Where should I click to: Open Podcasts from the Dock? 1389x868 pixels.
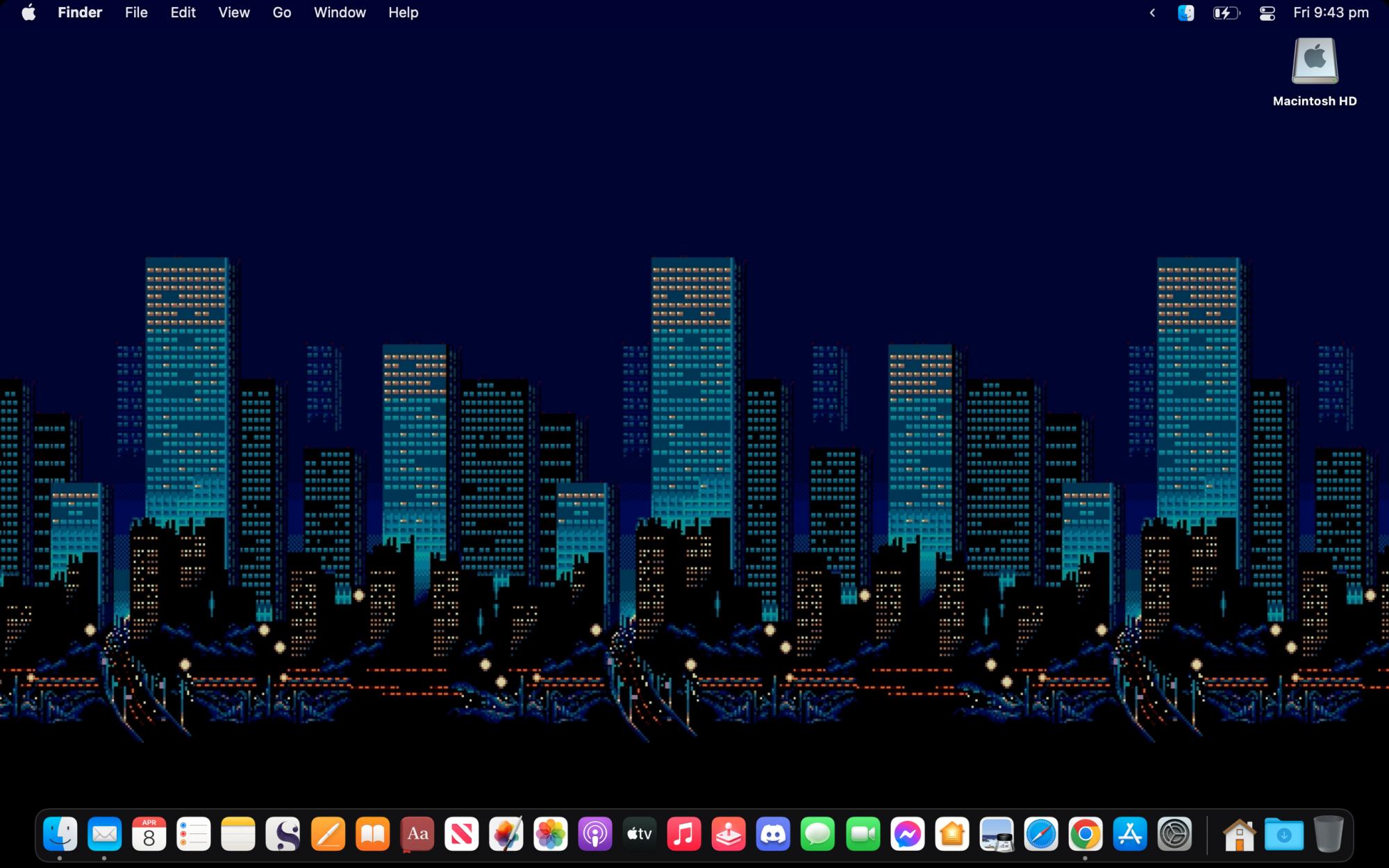click(595, 834)
